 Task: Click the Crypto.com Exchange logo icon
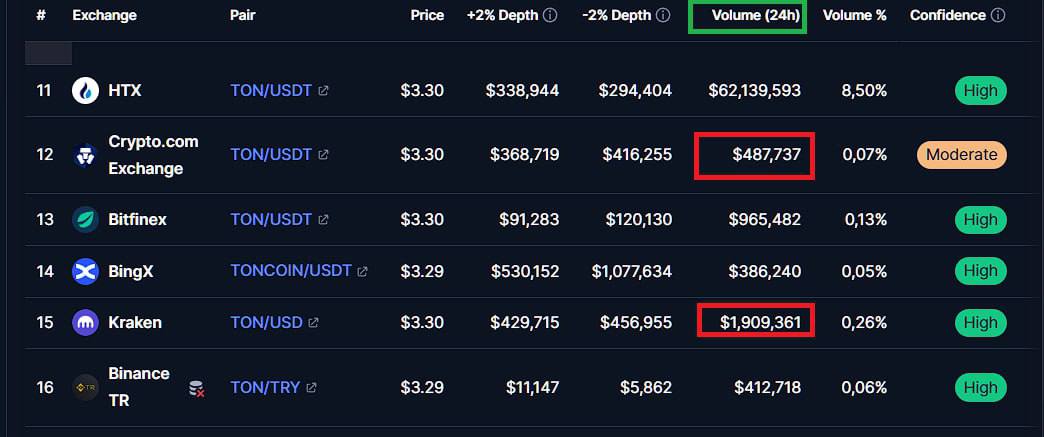pyautogui.click(x=85, y=155)
